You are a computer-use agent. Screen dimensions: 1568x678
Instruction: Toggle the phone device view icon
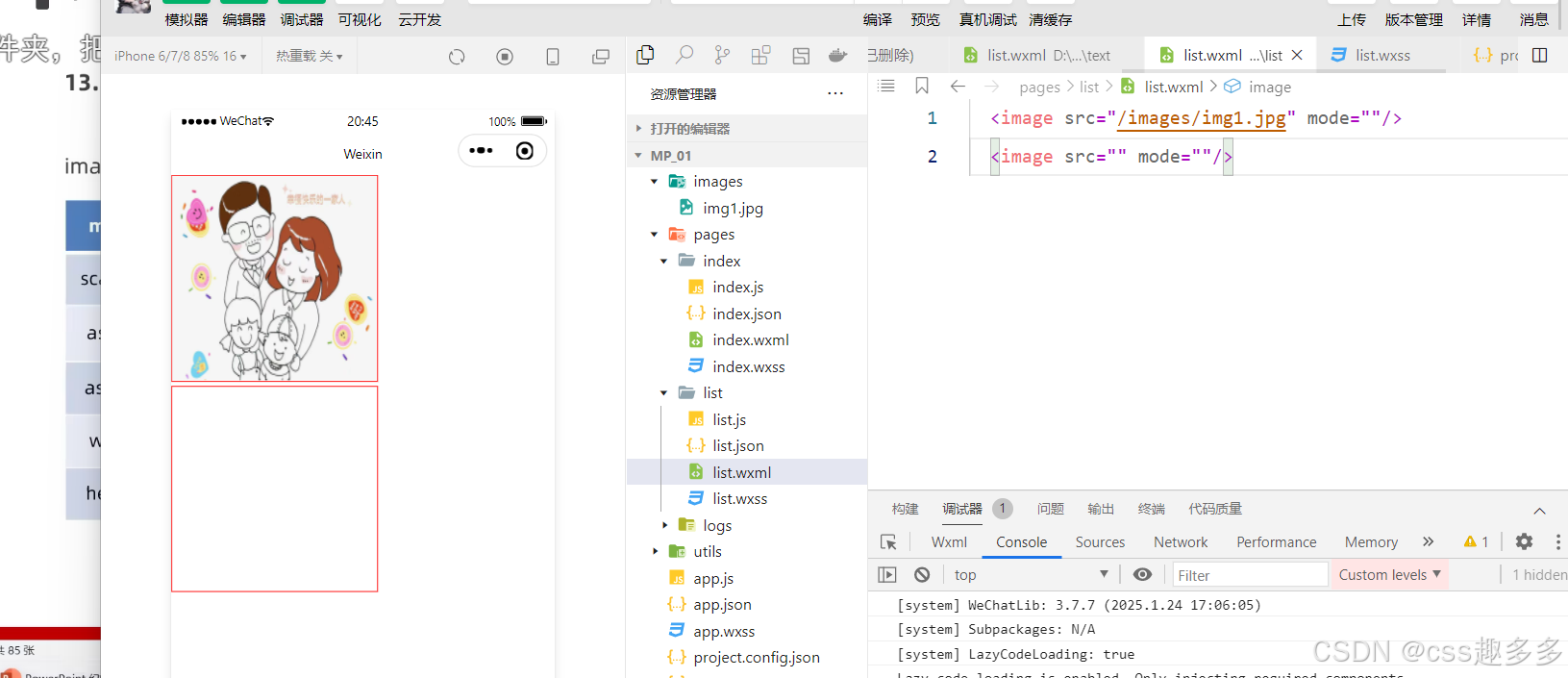click(553, 57)
